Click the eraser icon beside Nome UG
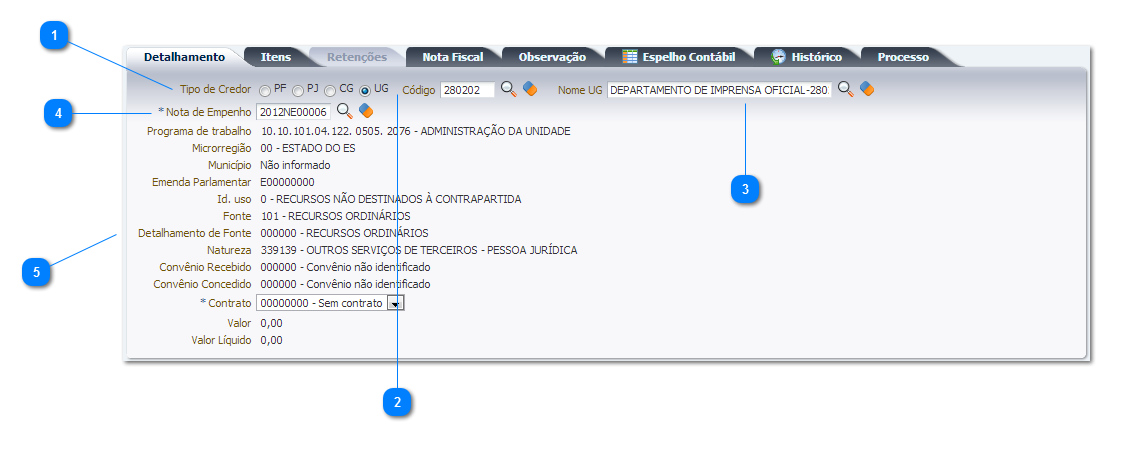 (867, 90)
